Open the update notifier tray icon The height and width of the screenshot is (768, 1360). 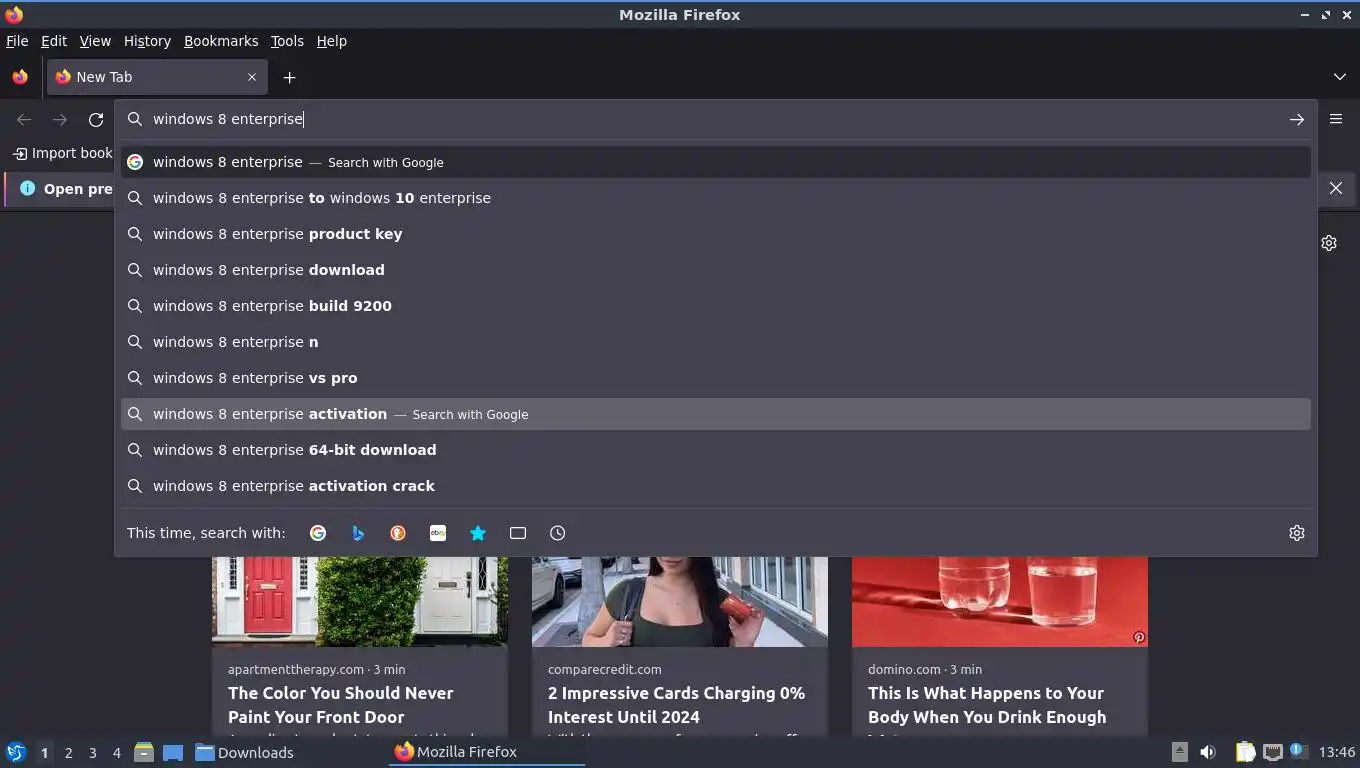click(1298, 750)
